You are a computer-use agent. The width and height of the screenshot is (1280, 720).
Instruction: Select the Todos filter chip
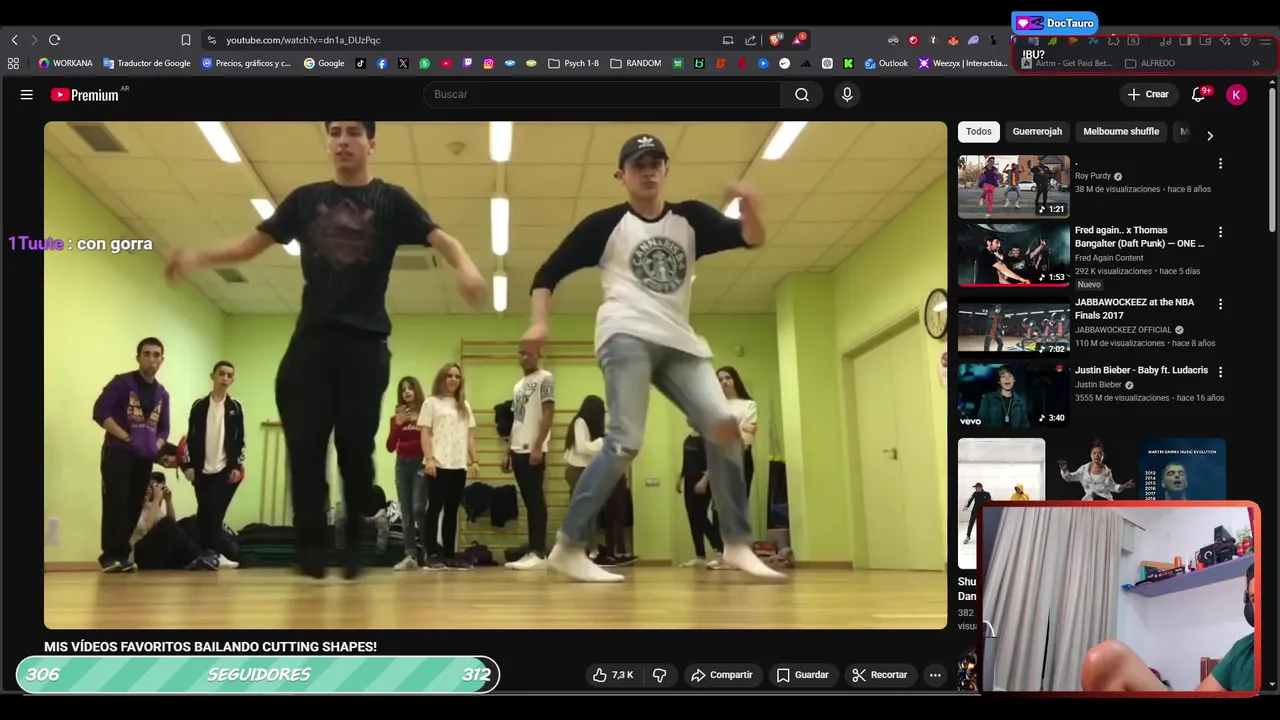(x=979, y=131)
